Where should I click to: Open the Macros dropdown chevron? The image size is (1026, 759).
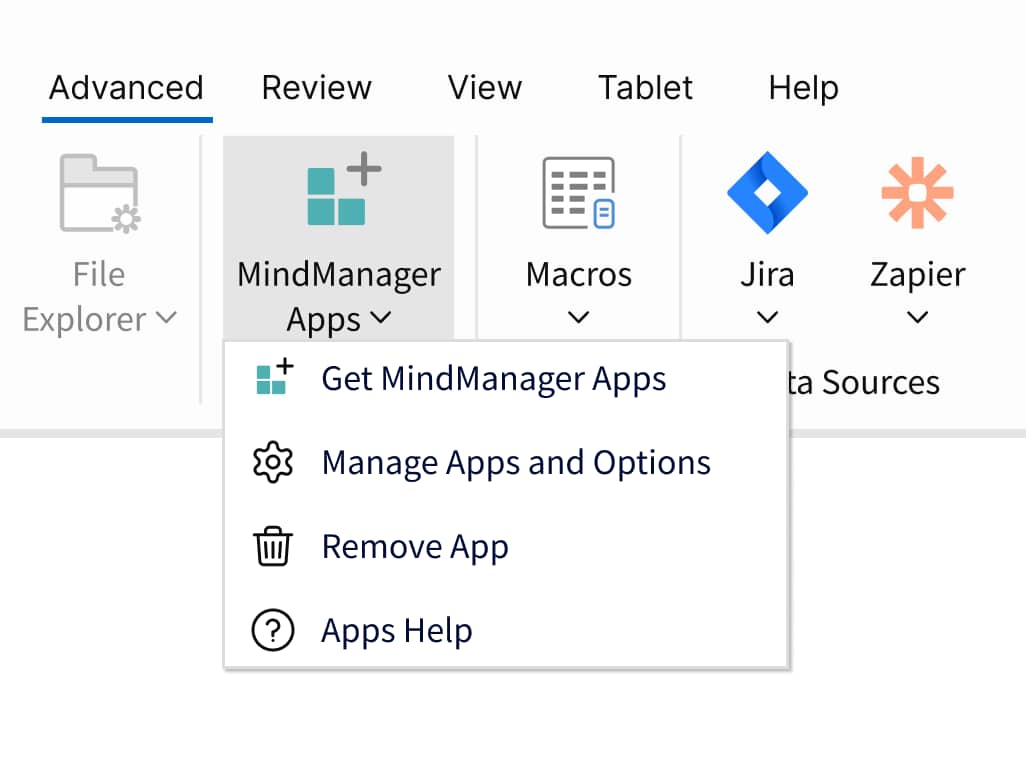578,318
